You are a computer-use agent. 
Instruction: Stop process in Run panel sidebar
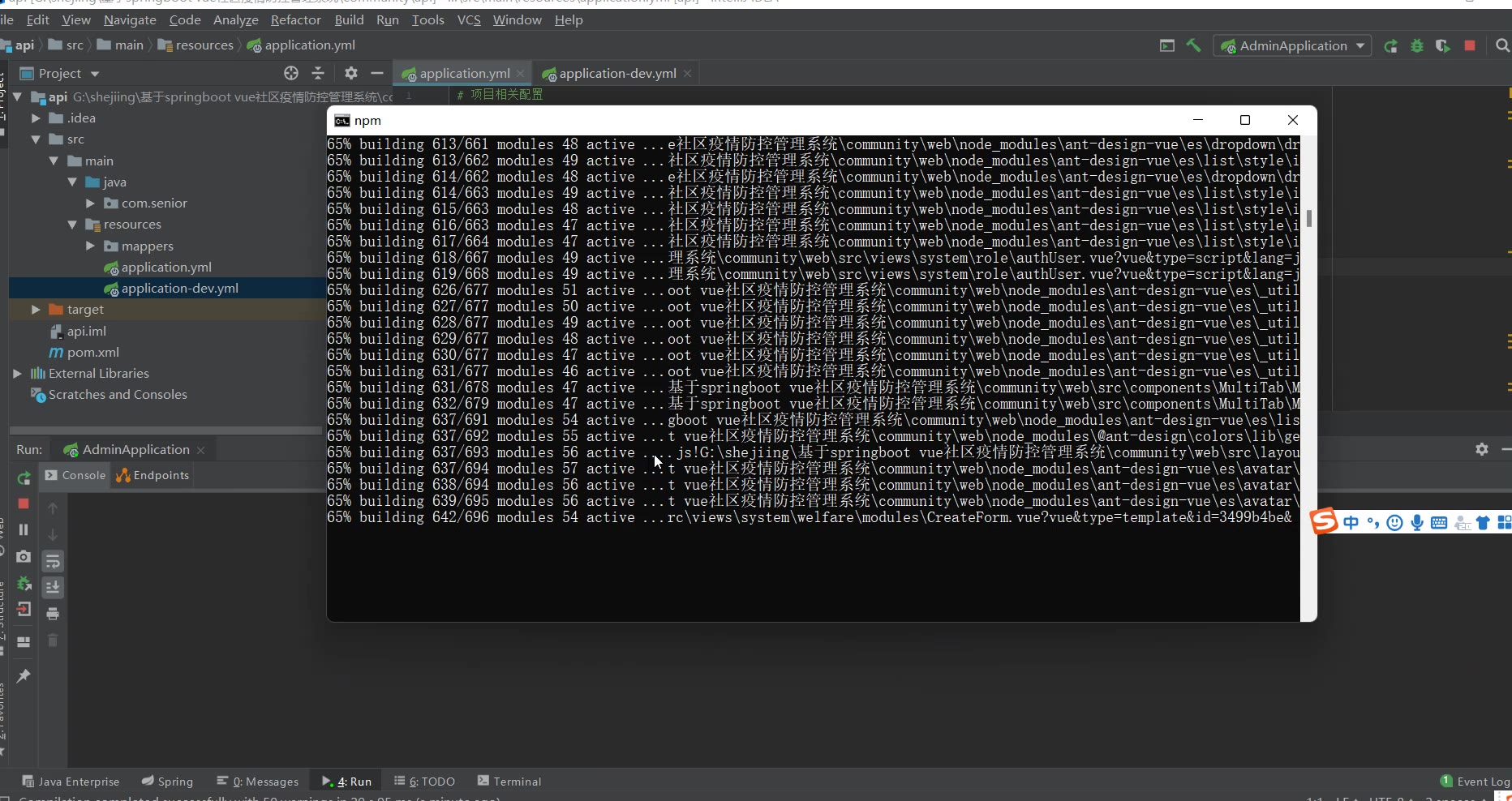point(24,503)
